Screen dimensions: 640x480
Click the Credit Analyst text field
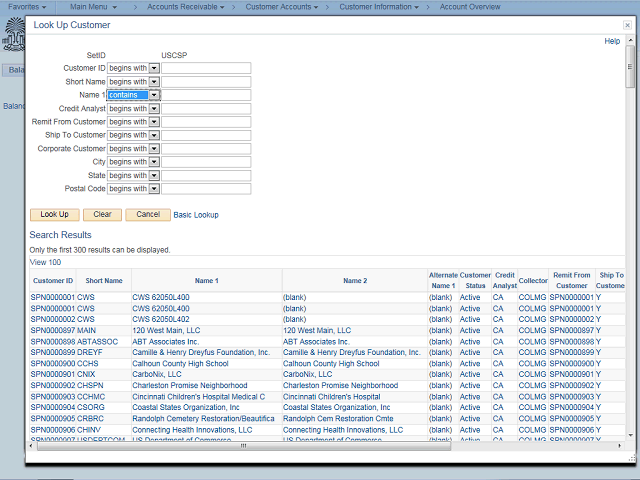(x=206, y=109)
